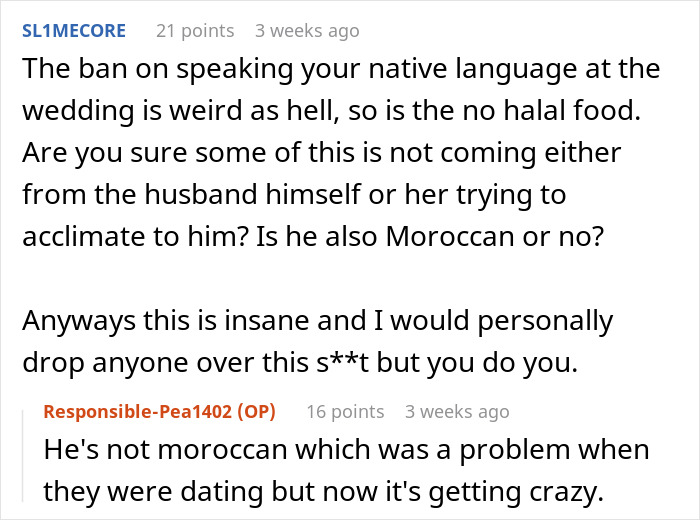Screen dimensions: 700x520
Task: Open SL1MECORE's user profile
Action: tap(74, 31)
